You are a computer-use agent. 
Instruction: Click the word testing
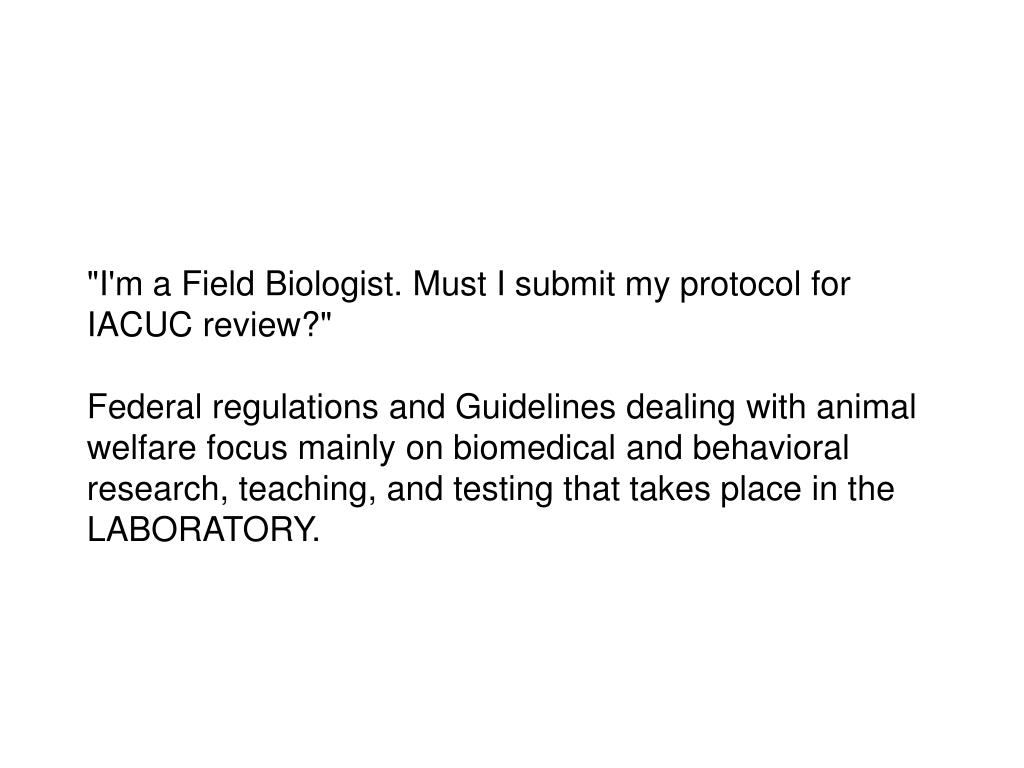coord(503,490)
